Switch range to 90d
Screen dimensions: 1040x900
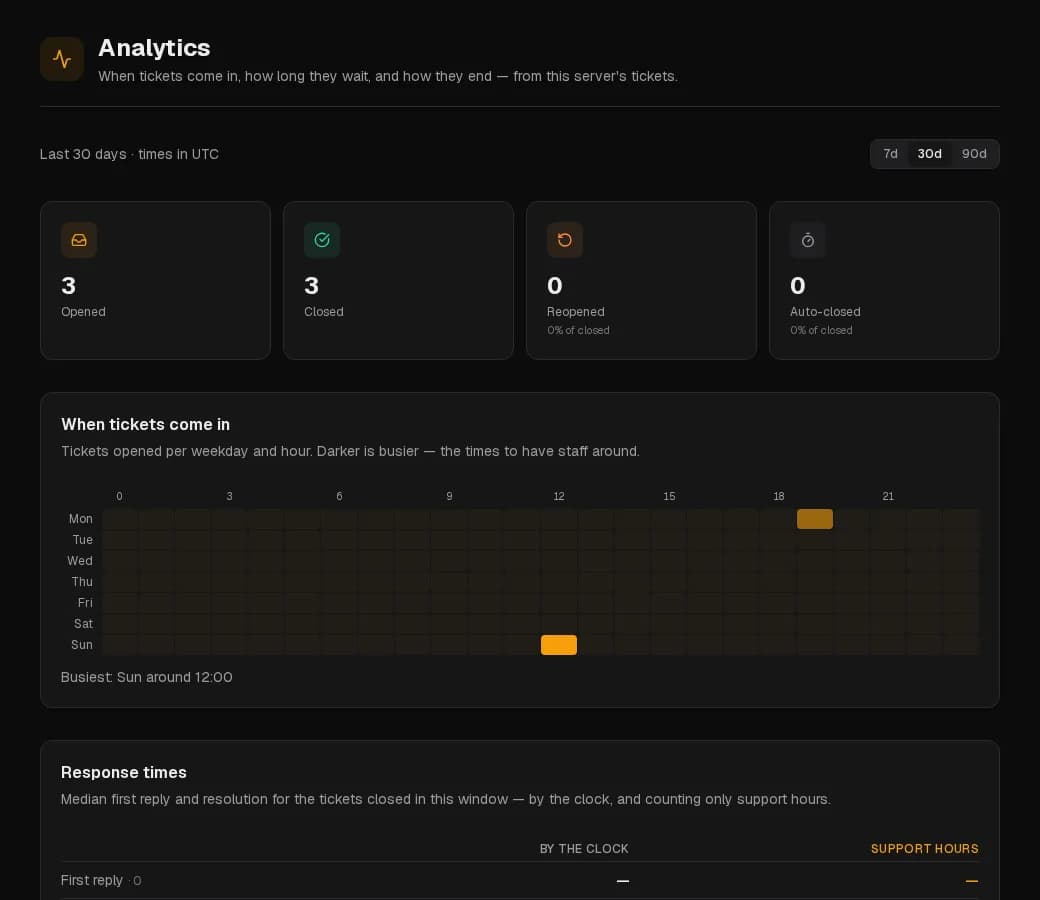point(974,154)
